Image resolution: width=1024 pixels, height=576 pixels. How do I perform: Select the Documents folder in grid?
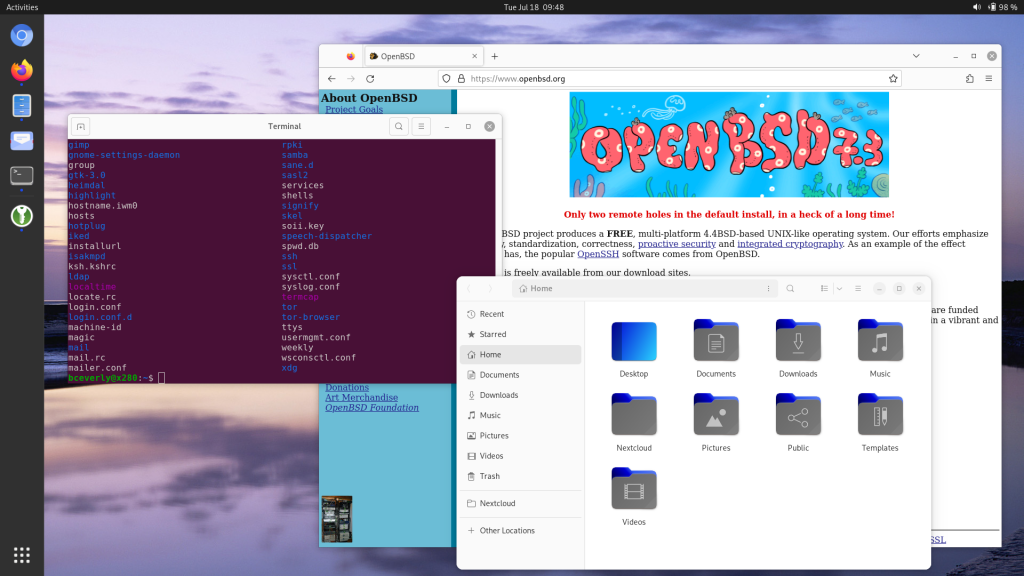[x=716, y=341]
